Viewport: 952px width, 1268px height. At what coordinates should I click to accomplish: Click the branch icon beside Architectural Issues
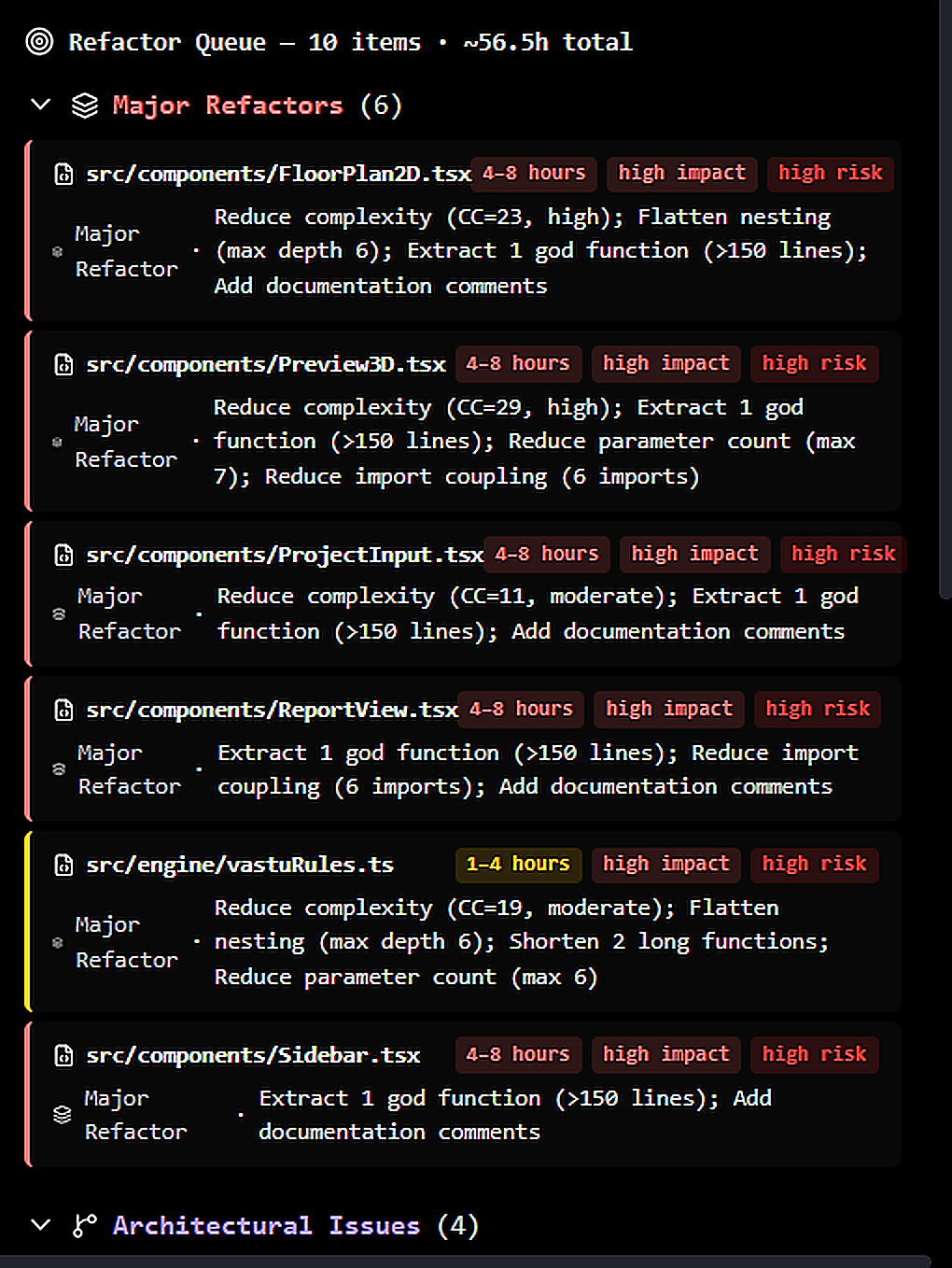[85, 1225]
